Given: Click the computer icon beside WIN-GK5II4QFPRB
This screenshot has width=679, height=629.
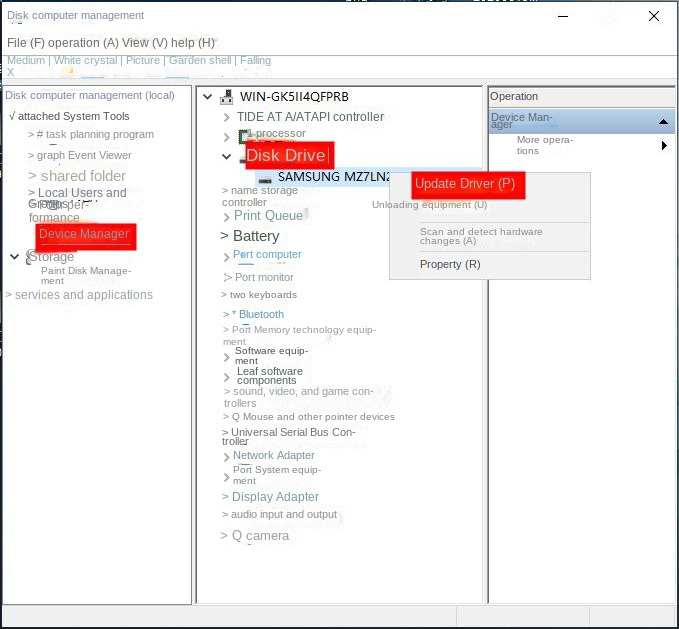Looking at the screenshot, I should tap(225, 97).
